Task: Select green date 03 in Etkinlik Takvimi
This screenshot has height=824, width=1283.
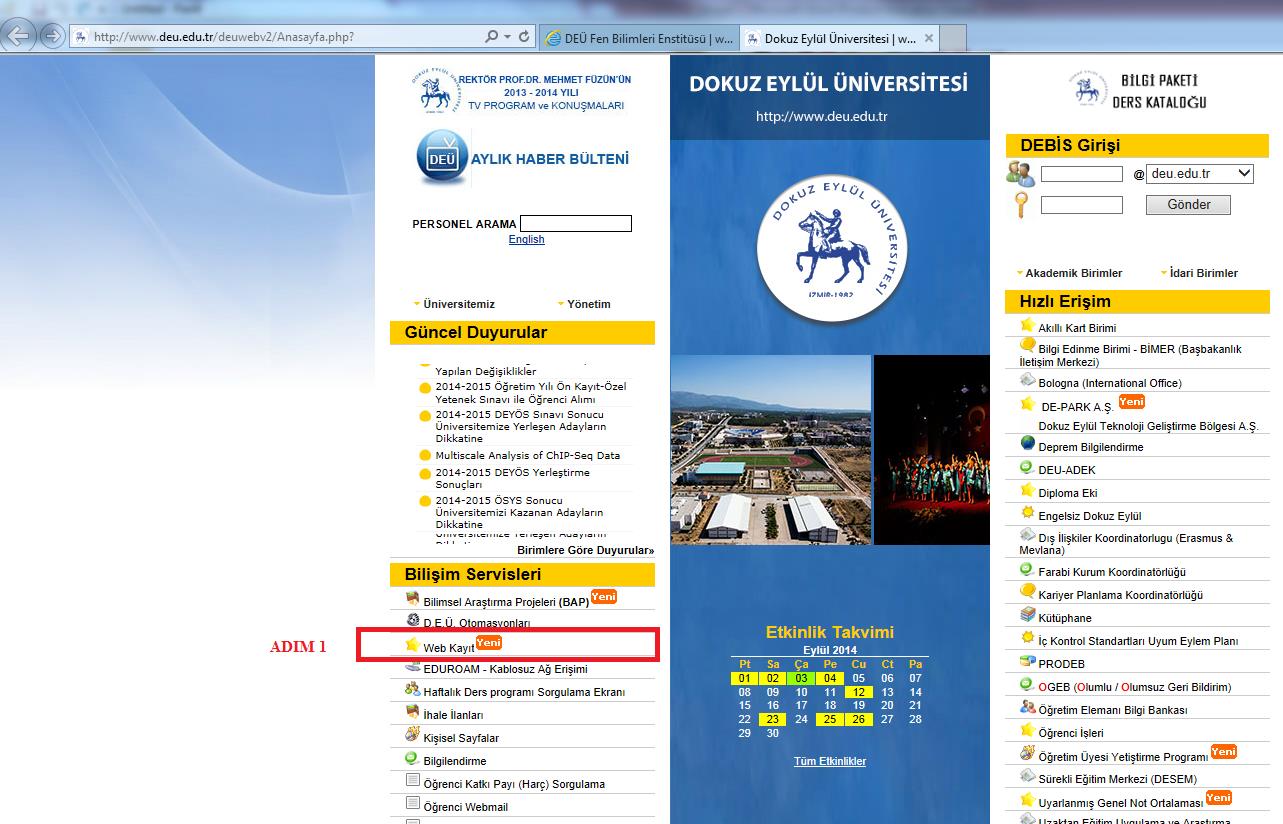Action: tap(801, 678)
